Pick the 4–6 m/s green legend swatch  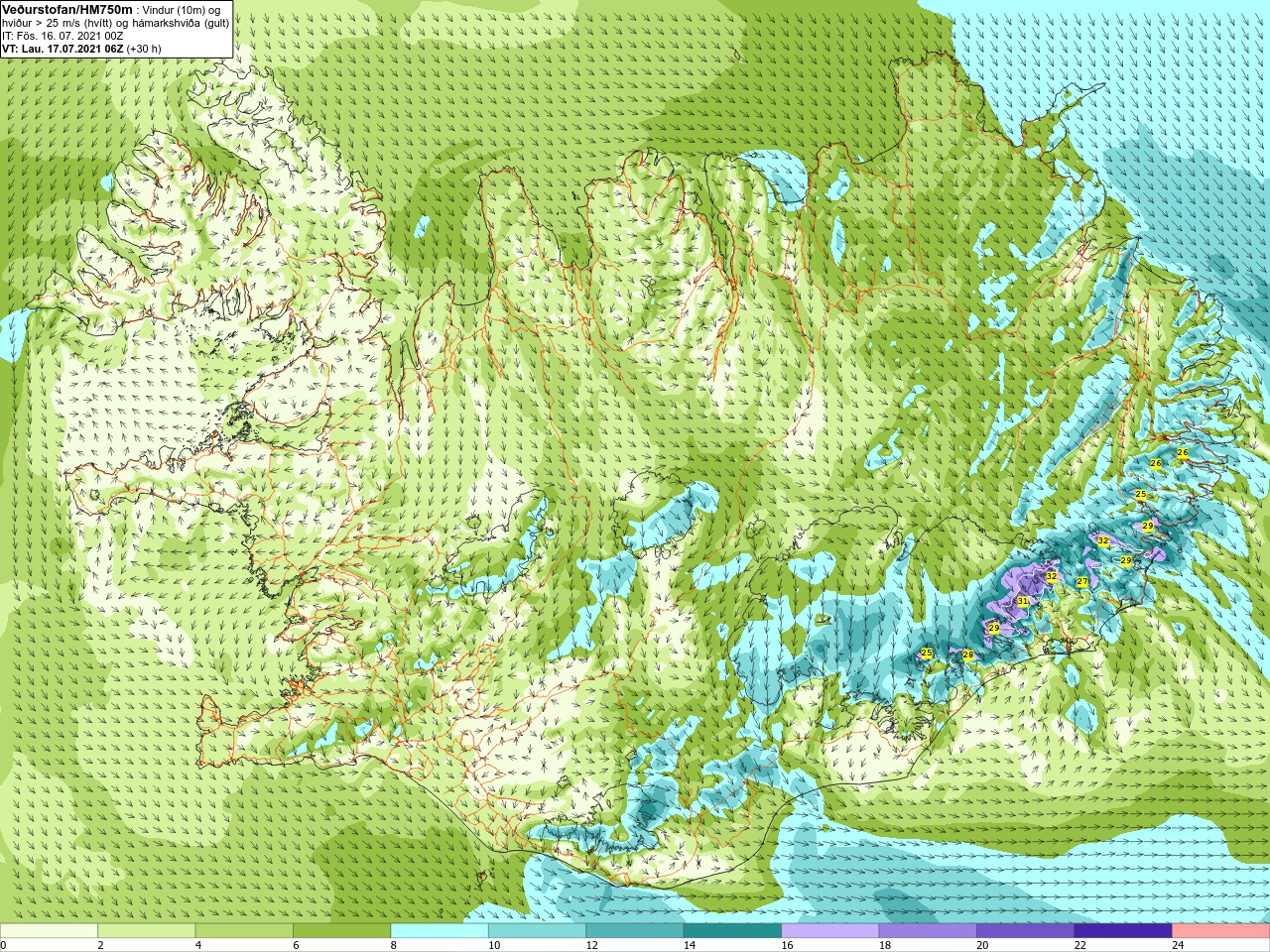[244, 930]
